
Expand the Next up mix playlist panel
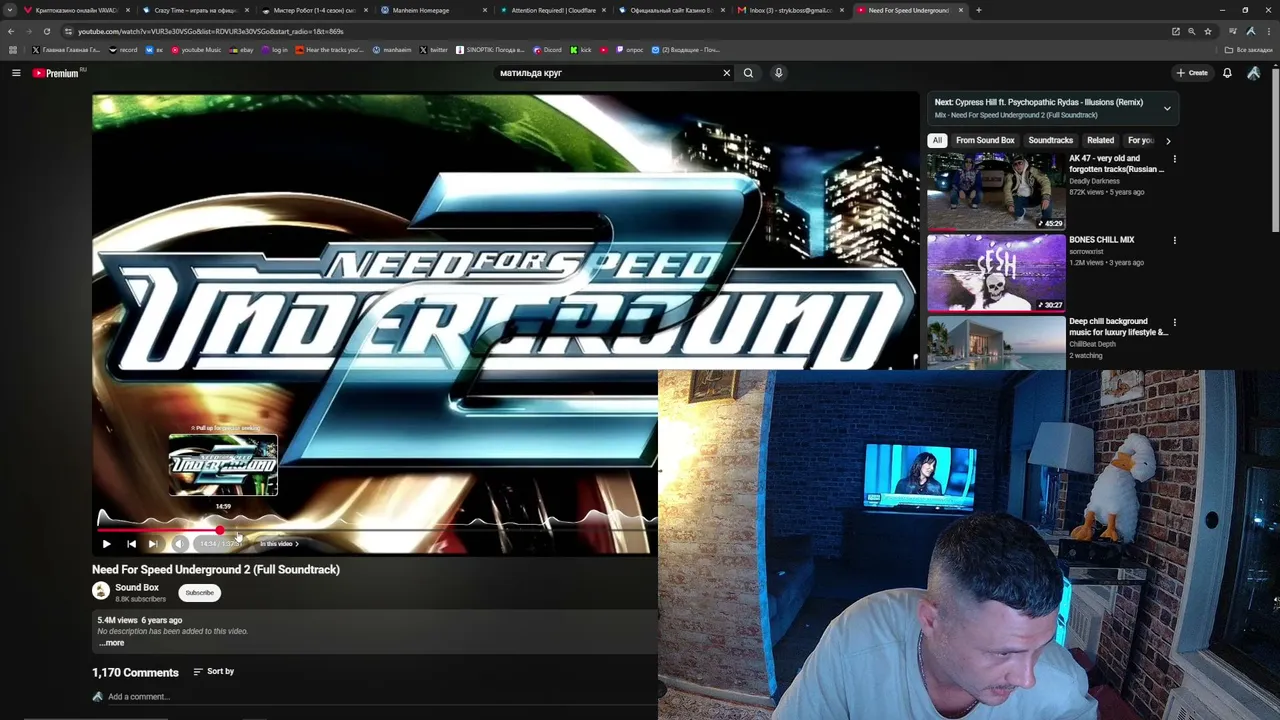[x=1167, y=108]
